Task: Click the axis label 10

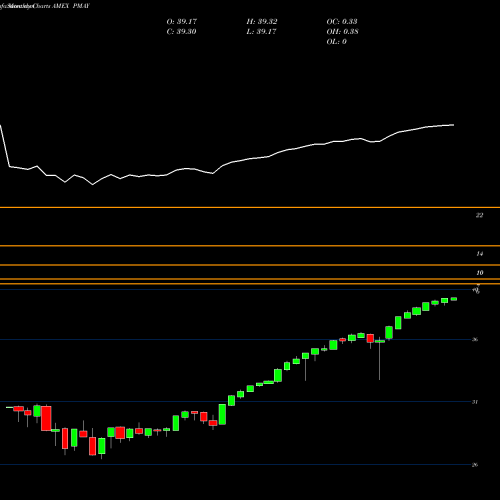Action: pos(479,273)
